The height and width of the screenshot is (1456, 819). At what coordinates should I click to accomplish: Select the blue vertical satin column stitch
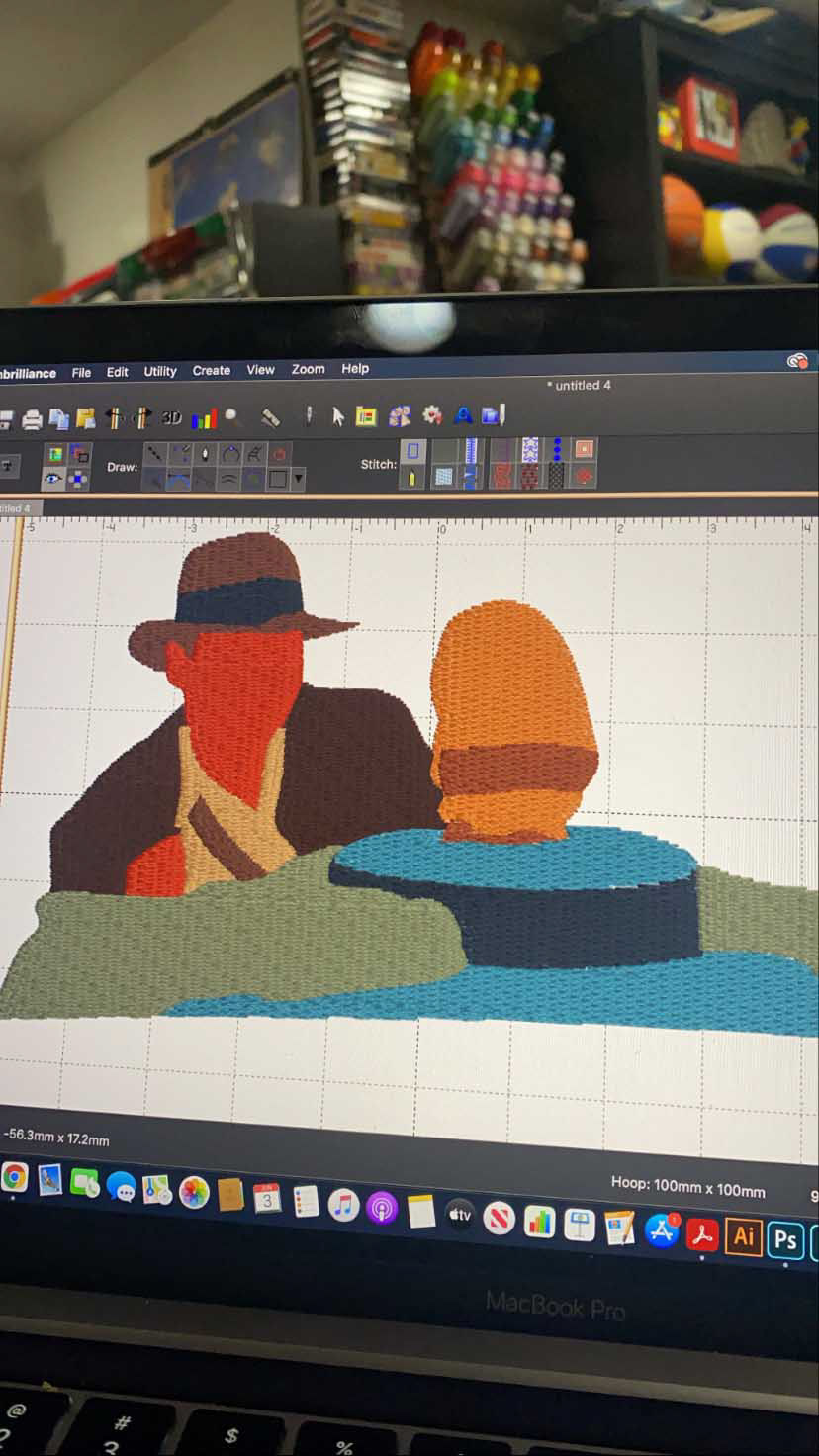471,450
